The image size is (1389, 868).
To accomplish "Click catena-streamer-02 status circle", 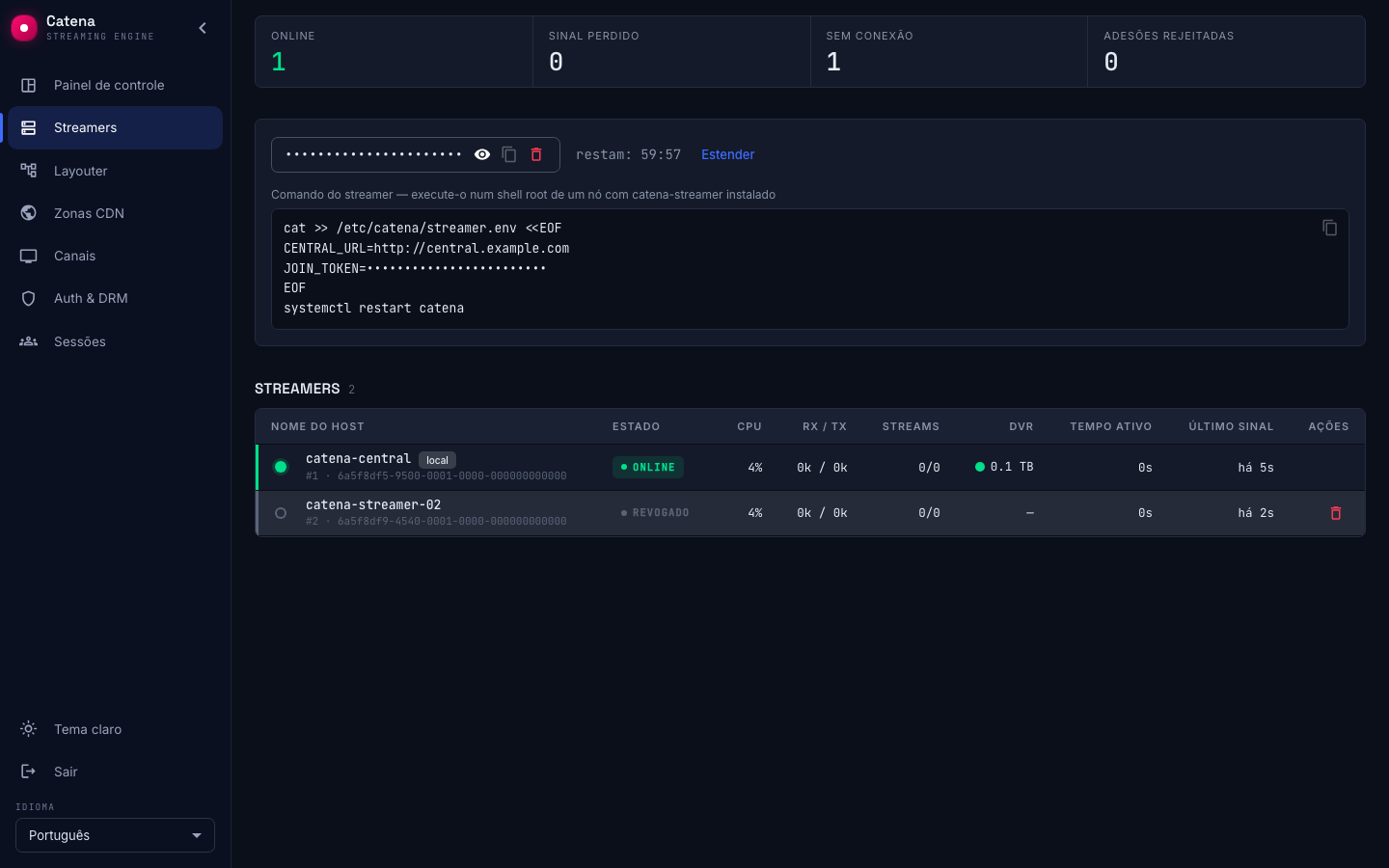I will [x=281, y=513].
